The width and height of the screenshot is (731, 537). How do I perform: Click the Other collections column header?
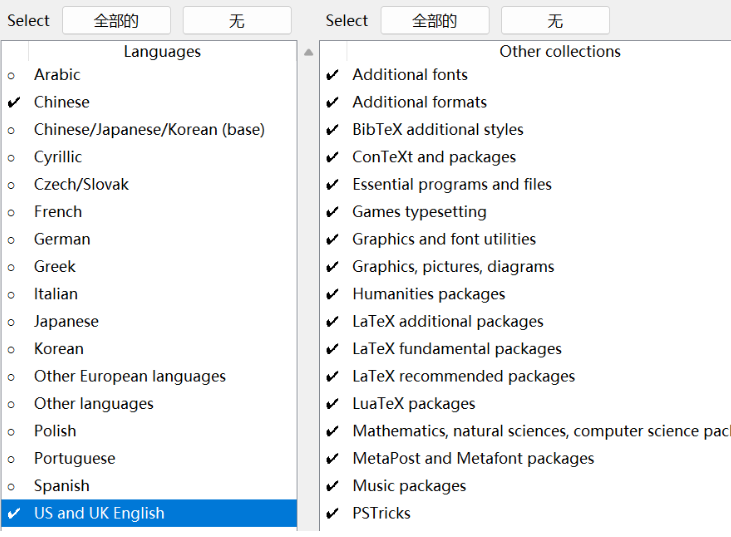pos(559,51)
